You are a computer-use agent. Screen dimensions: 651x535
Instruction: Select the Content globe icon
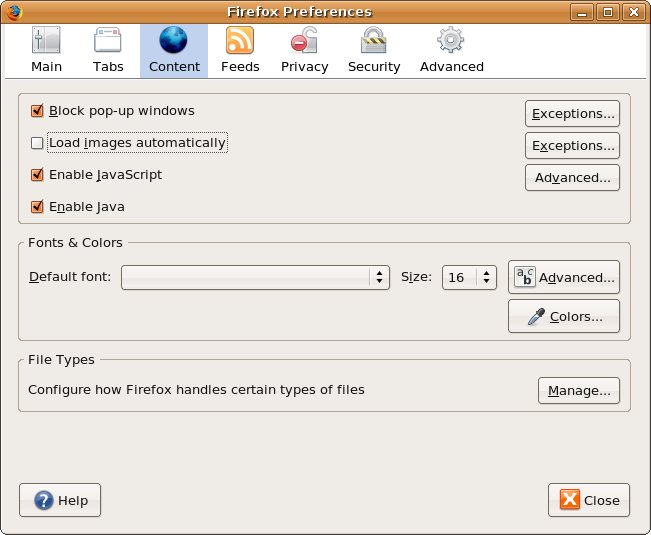pyautogui.click(x=173, y=40)
